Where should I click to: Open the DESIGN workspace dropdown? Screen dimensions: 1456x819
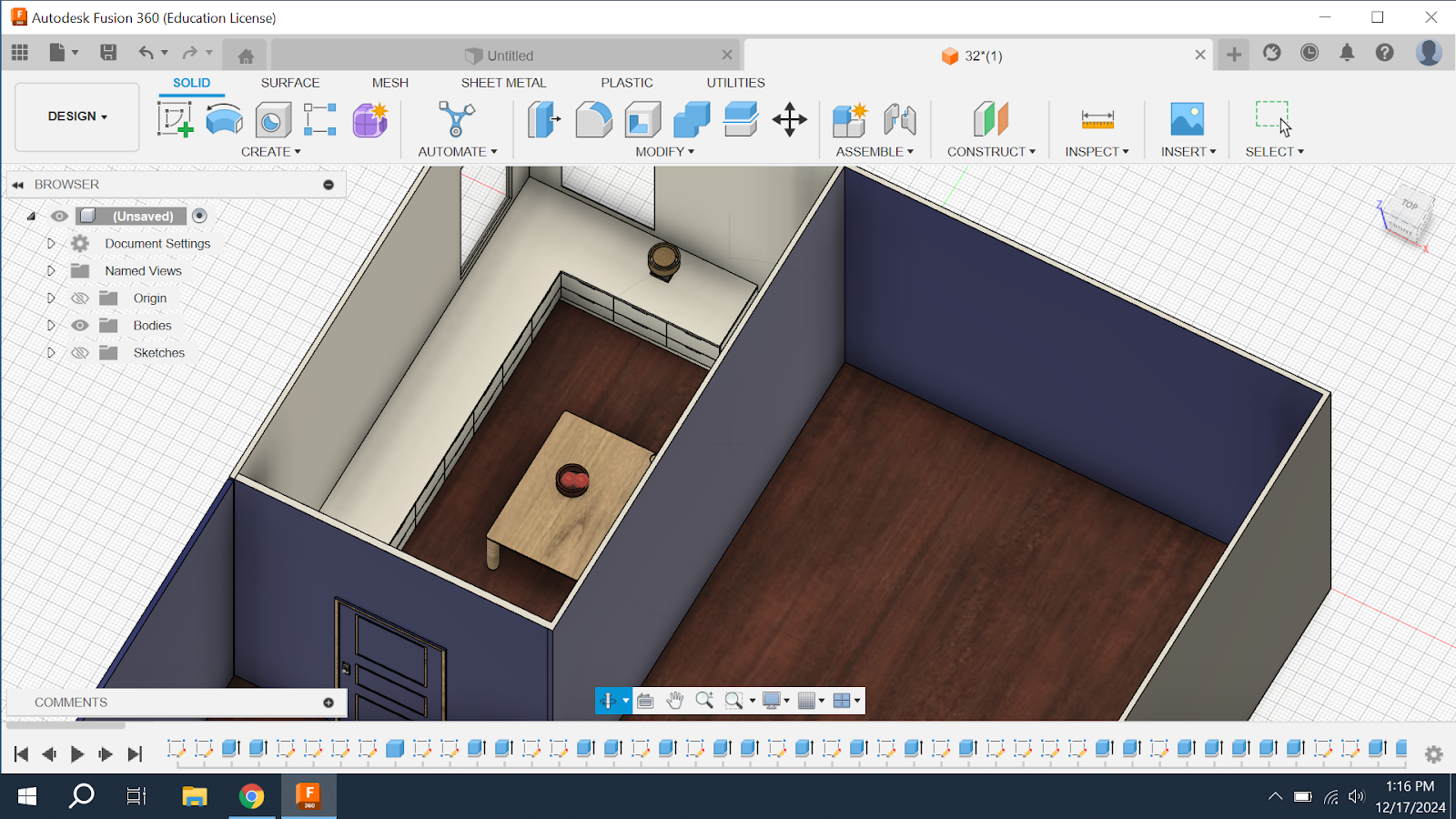77,116
